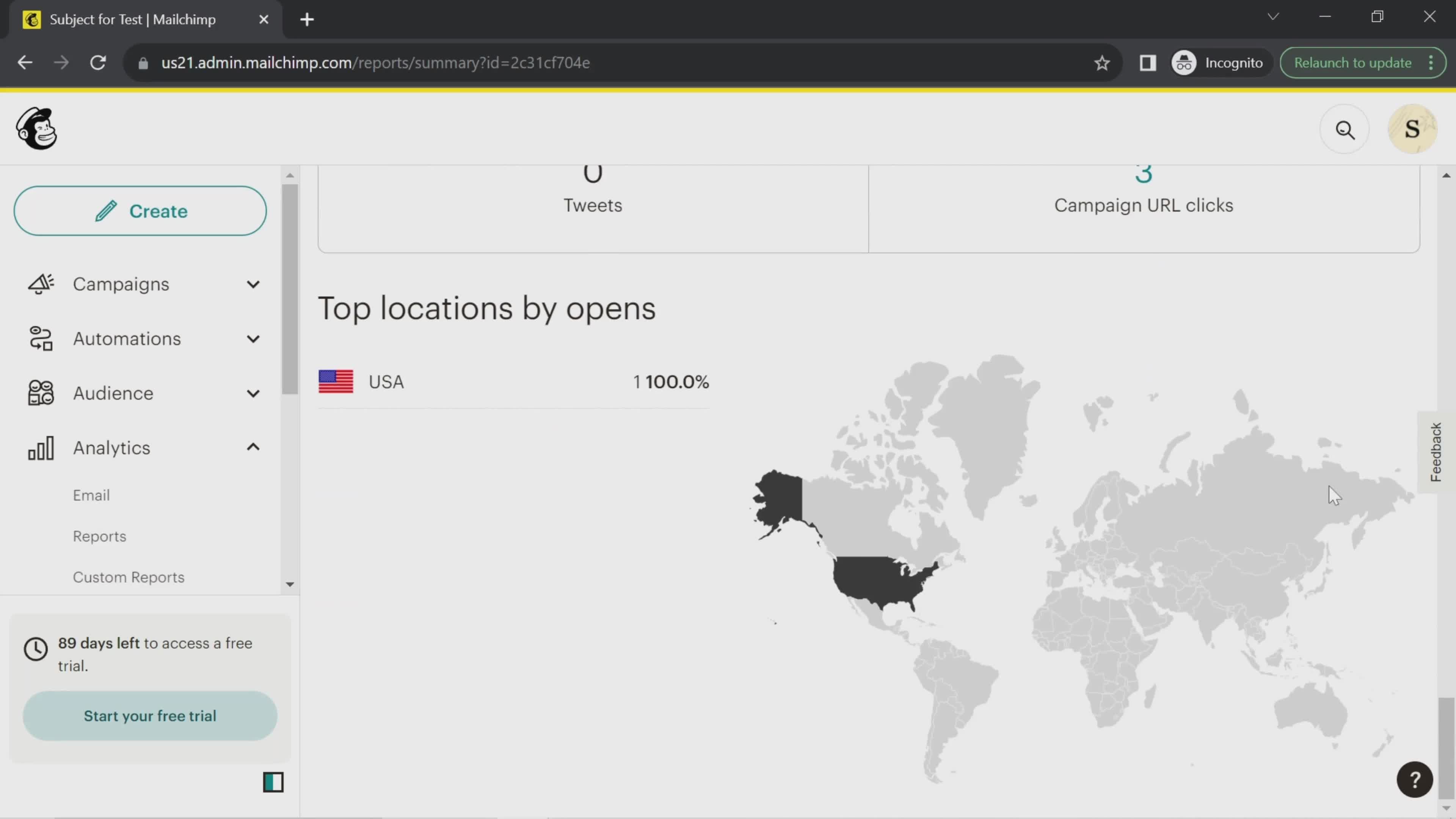Select the Analytics sidebar icon

pyautogui.click(x=40, y=447)
